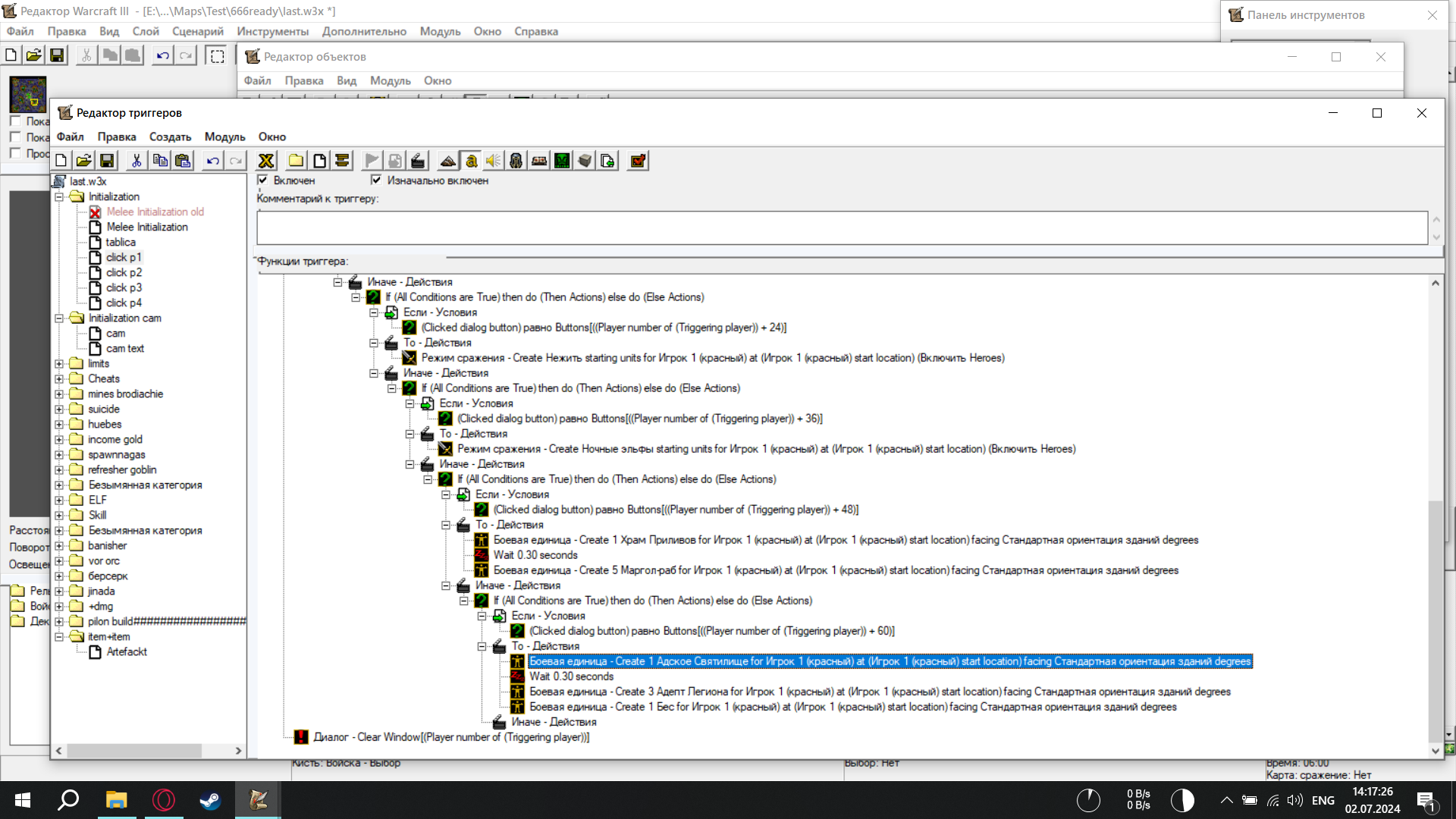Open the Campaign Editor icon
Viewport: 1456px width, 819px height.
[x=539, y=161]
